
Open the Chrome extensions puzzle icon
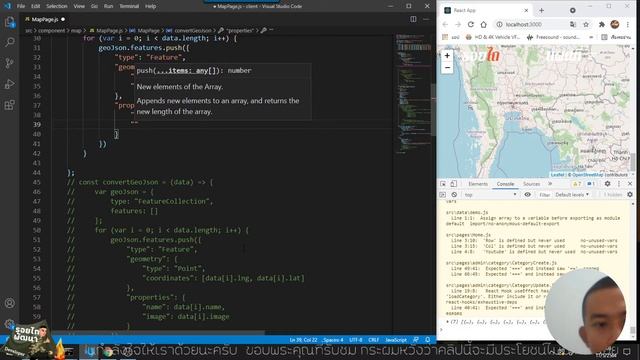click(602, 24)
